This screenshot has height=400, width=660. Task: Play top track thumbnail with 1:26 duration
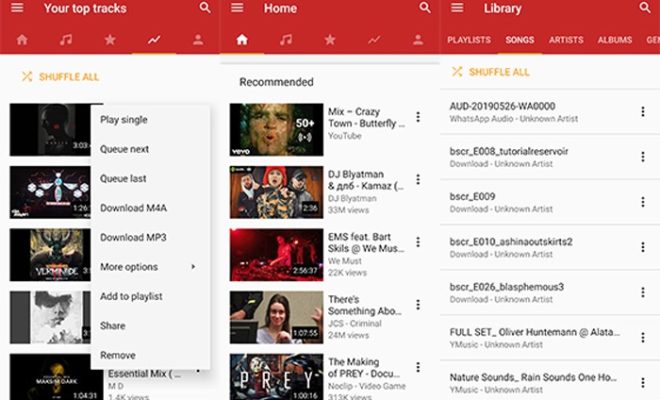[50, 192]
